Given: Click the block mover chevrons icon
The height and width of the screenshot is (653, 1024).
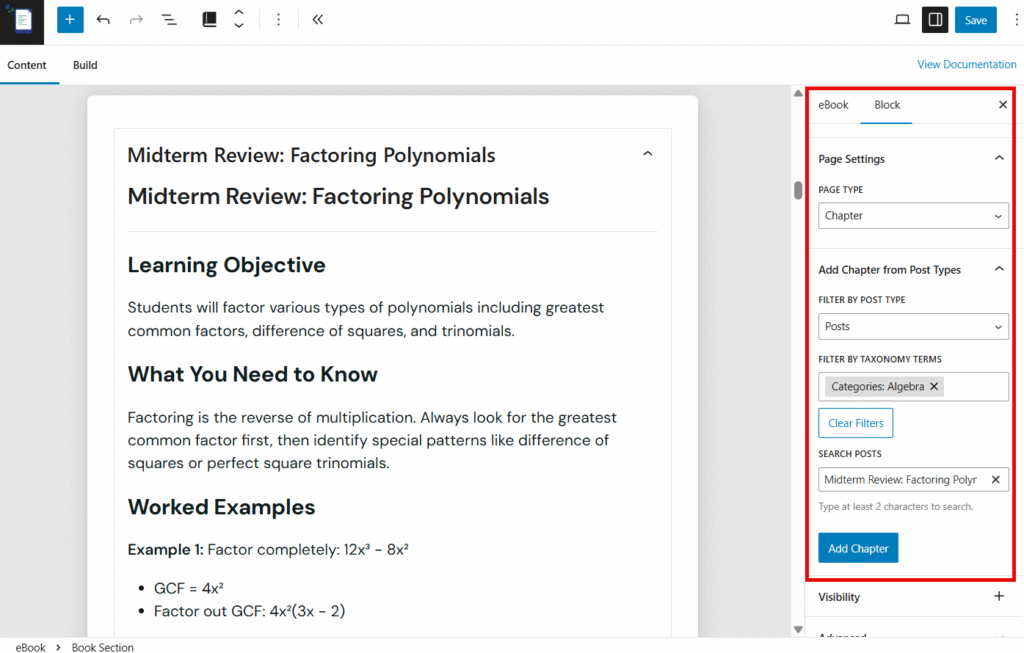Looking at the screenshot, I should point(237,19).
